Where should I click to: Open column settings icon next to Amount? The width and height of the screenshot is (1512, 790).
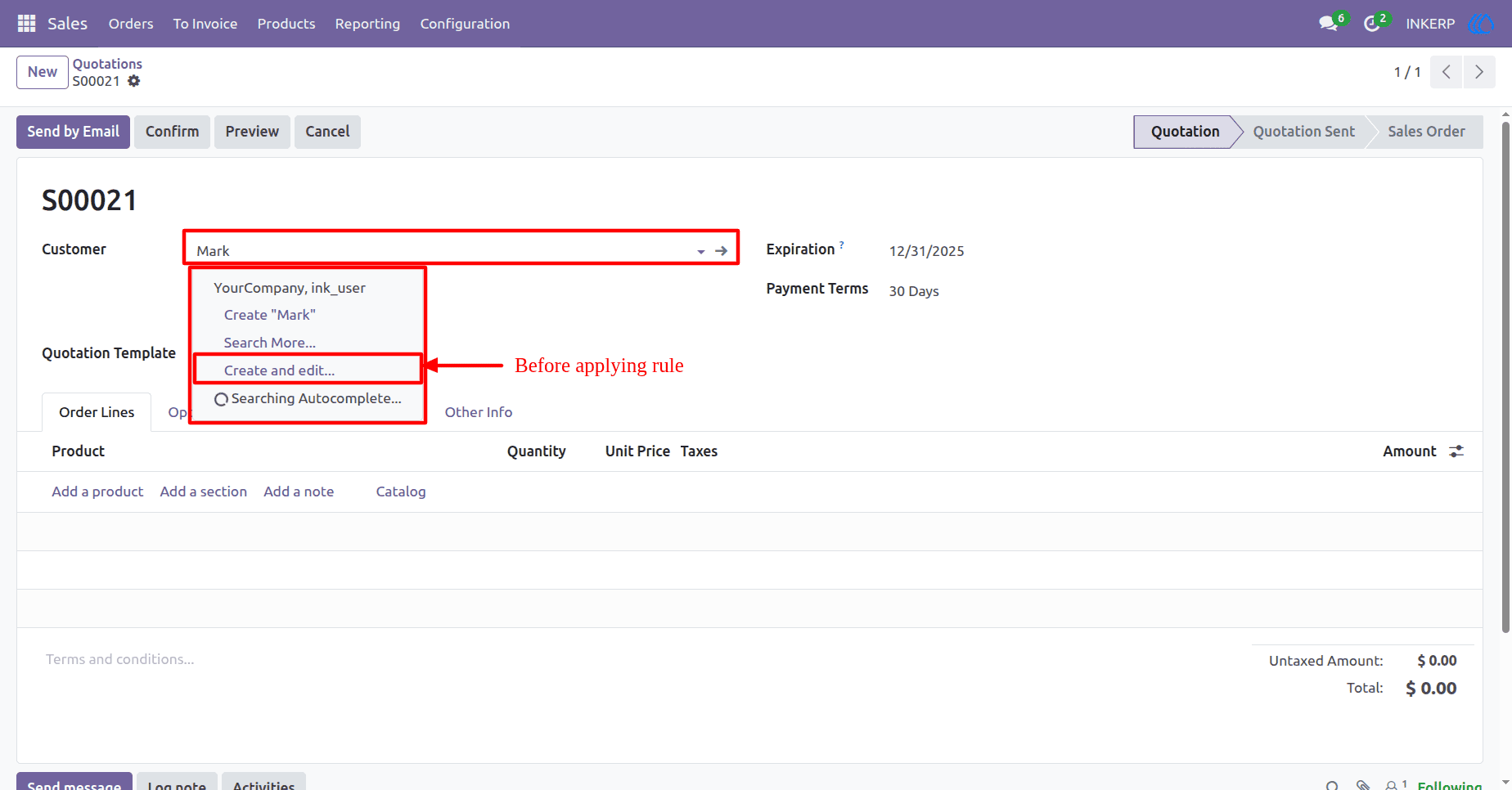coord(1456,451)
